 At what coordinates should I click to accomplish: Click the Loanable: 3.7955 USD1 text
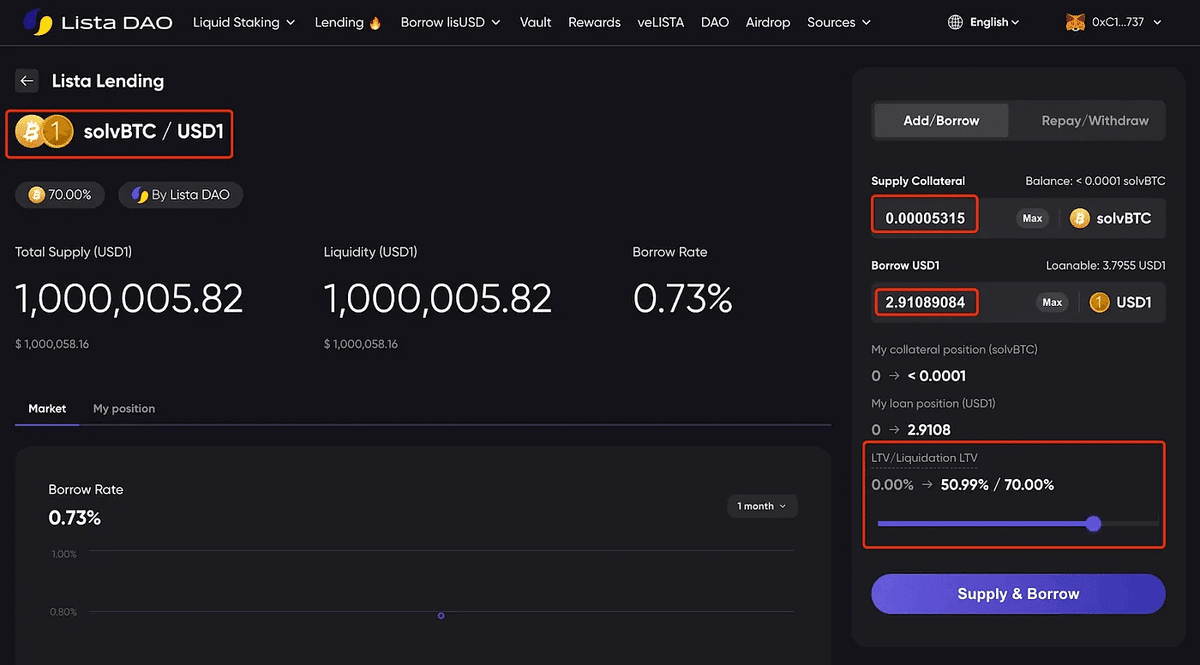[1105, 266]
